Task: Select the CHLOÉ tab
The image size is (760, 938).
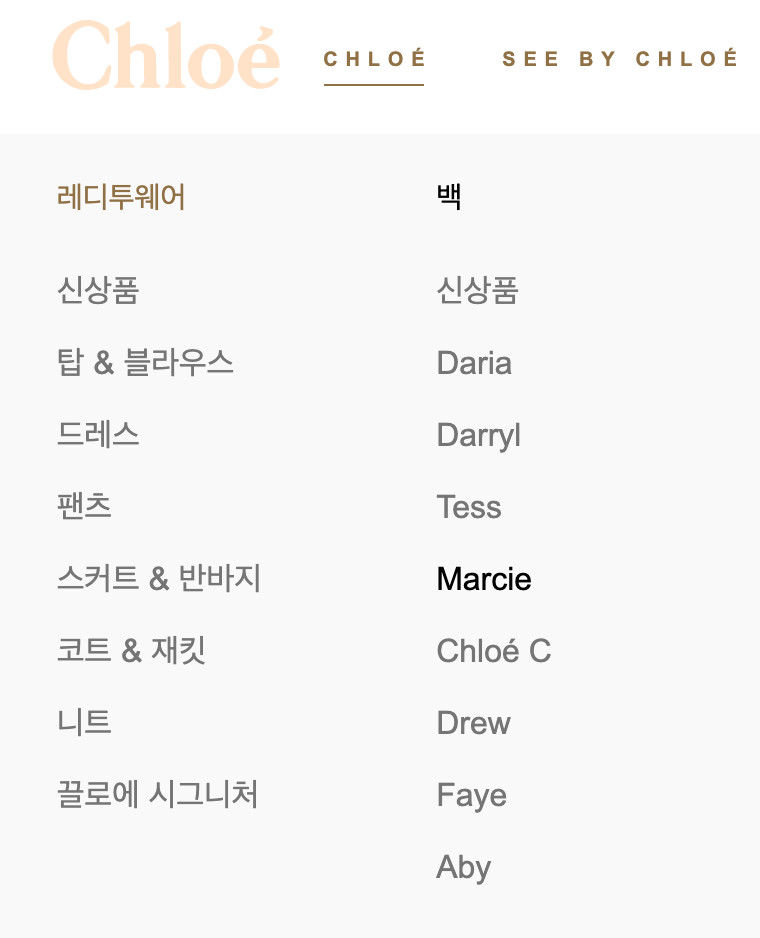Action: click(x=374, y=60)
